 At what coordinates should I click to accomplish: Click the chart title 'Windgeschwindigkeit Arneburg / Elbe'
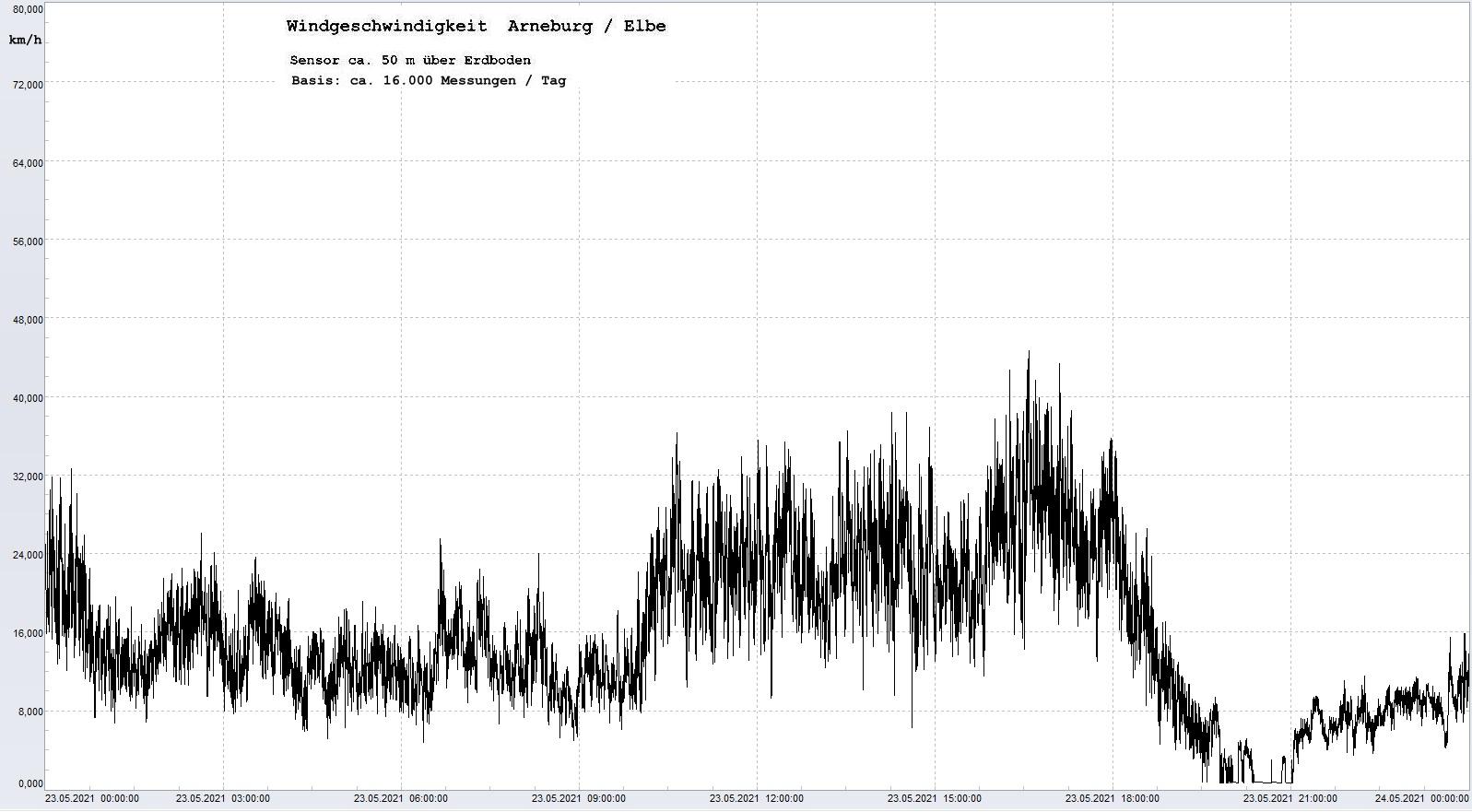[476, 27]
